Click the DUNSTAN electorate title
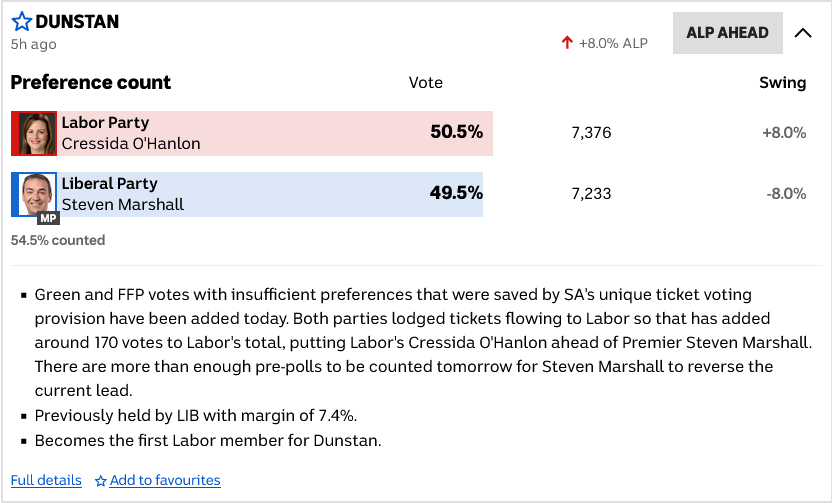 point(78,21)
